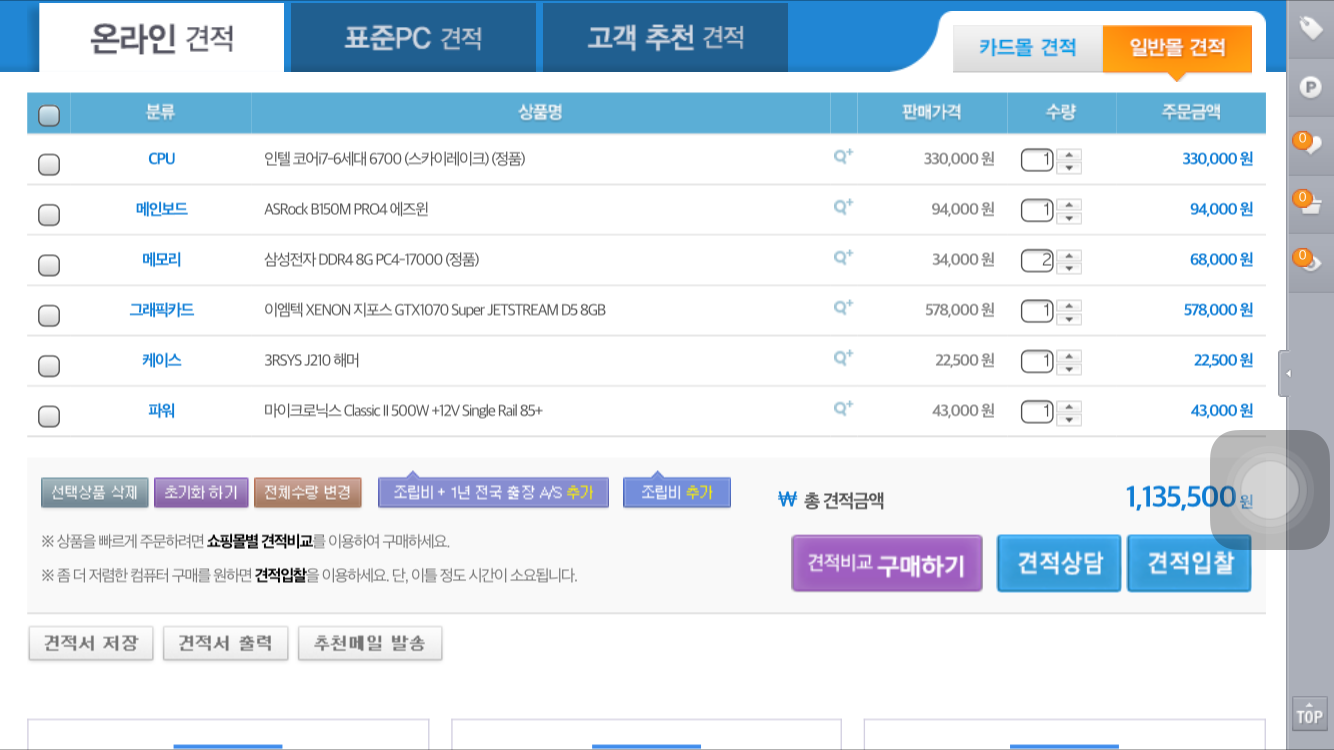This screenshot has width=1334, height=750.
Task: Toggle the select-all checkbox in the table header
Action: coord(49,115)
